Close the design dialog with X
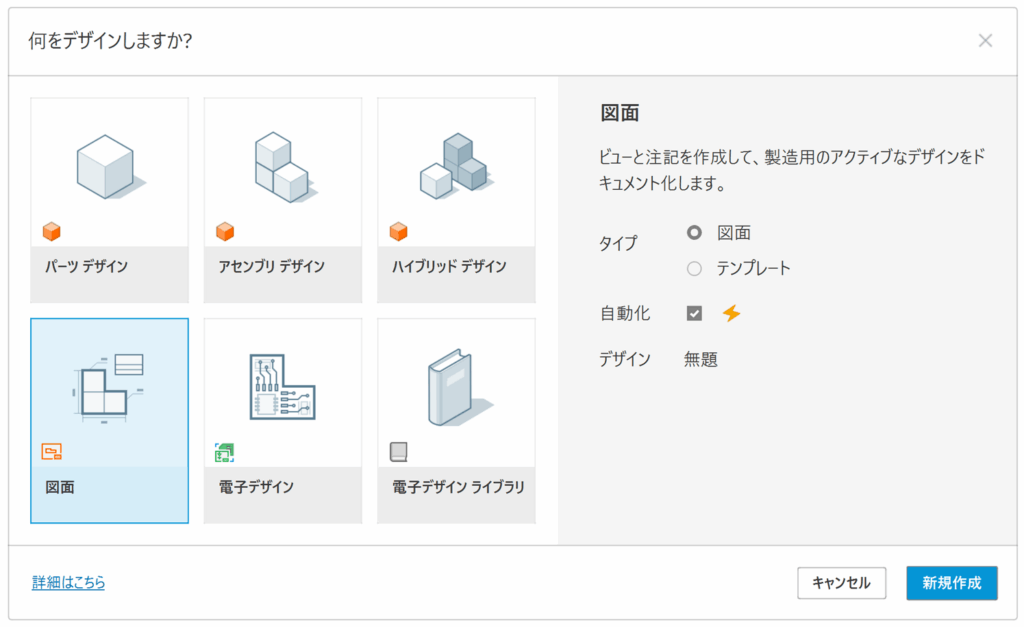The width and height of the screenshot is (1024, 627). 985,40
